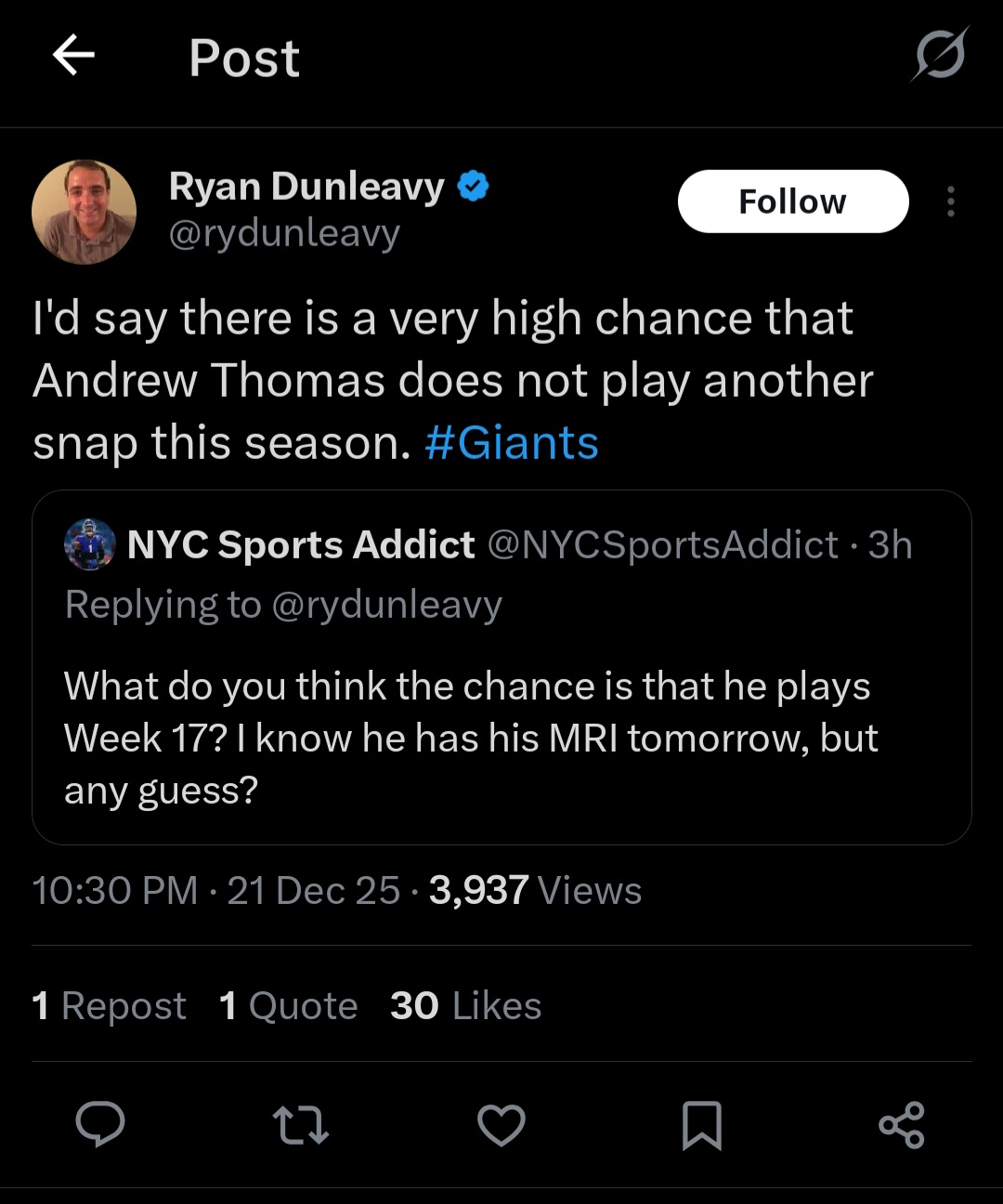
Task: Tap the Ryan Dunleavy display name
Action: 306,186
